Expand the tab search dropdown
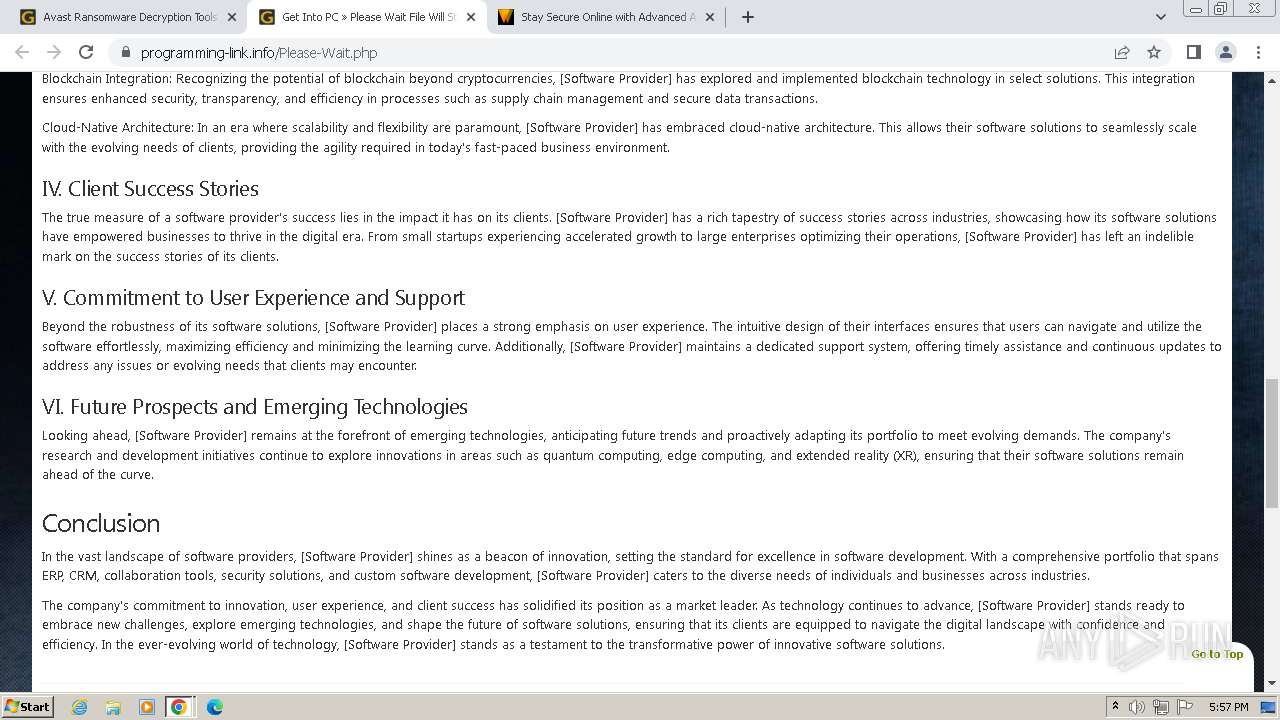This screenshot has height=720, width=1280. [1160, 17]
